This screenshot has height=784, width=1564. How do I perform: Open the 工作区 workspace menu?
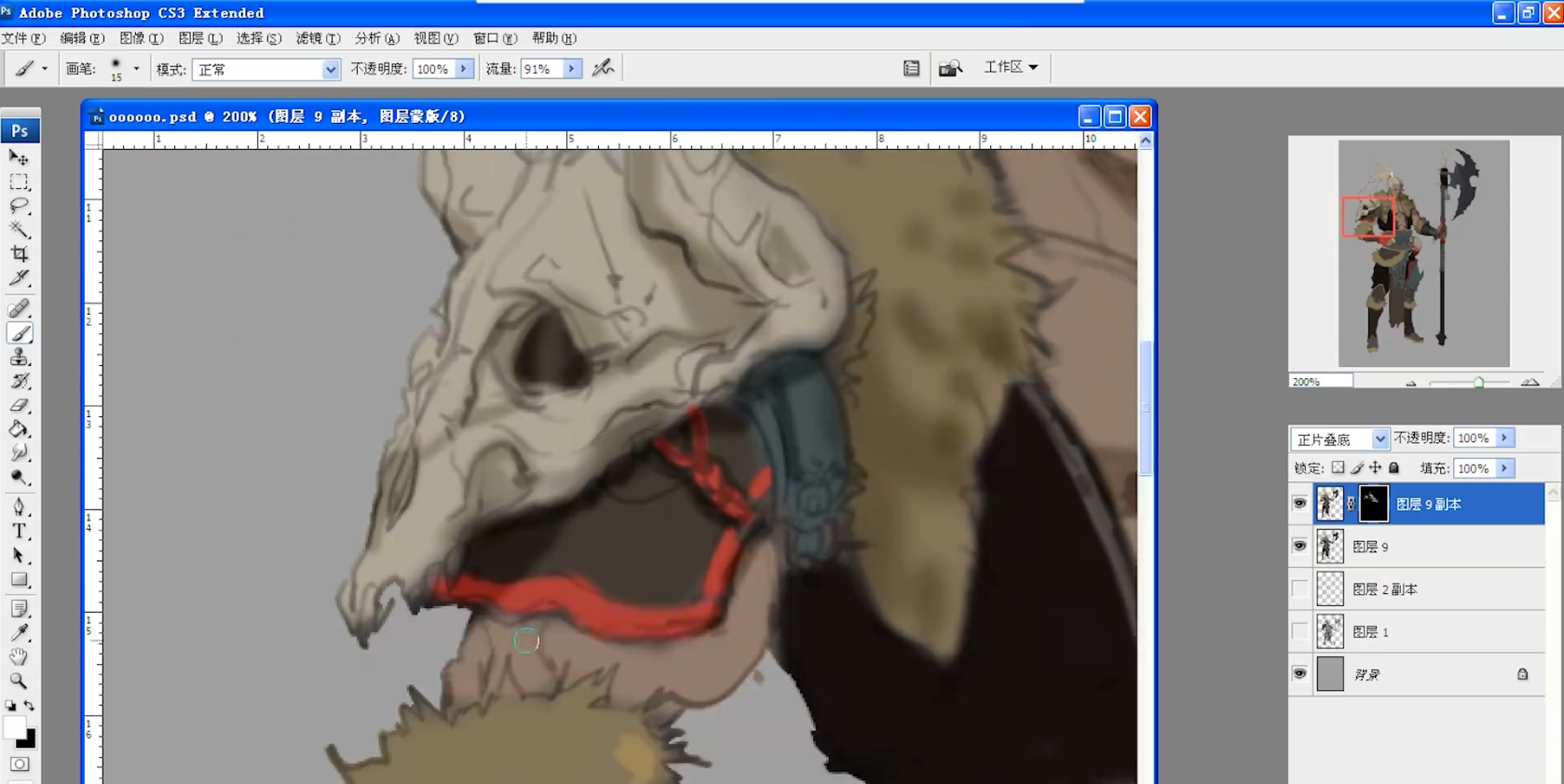tap(1011, 67)
